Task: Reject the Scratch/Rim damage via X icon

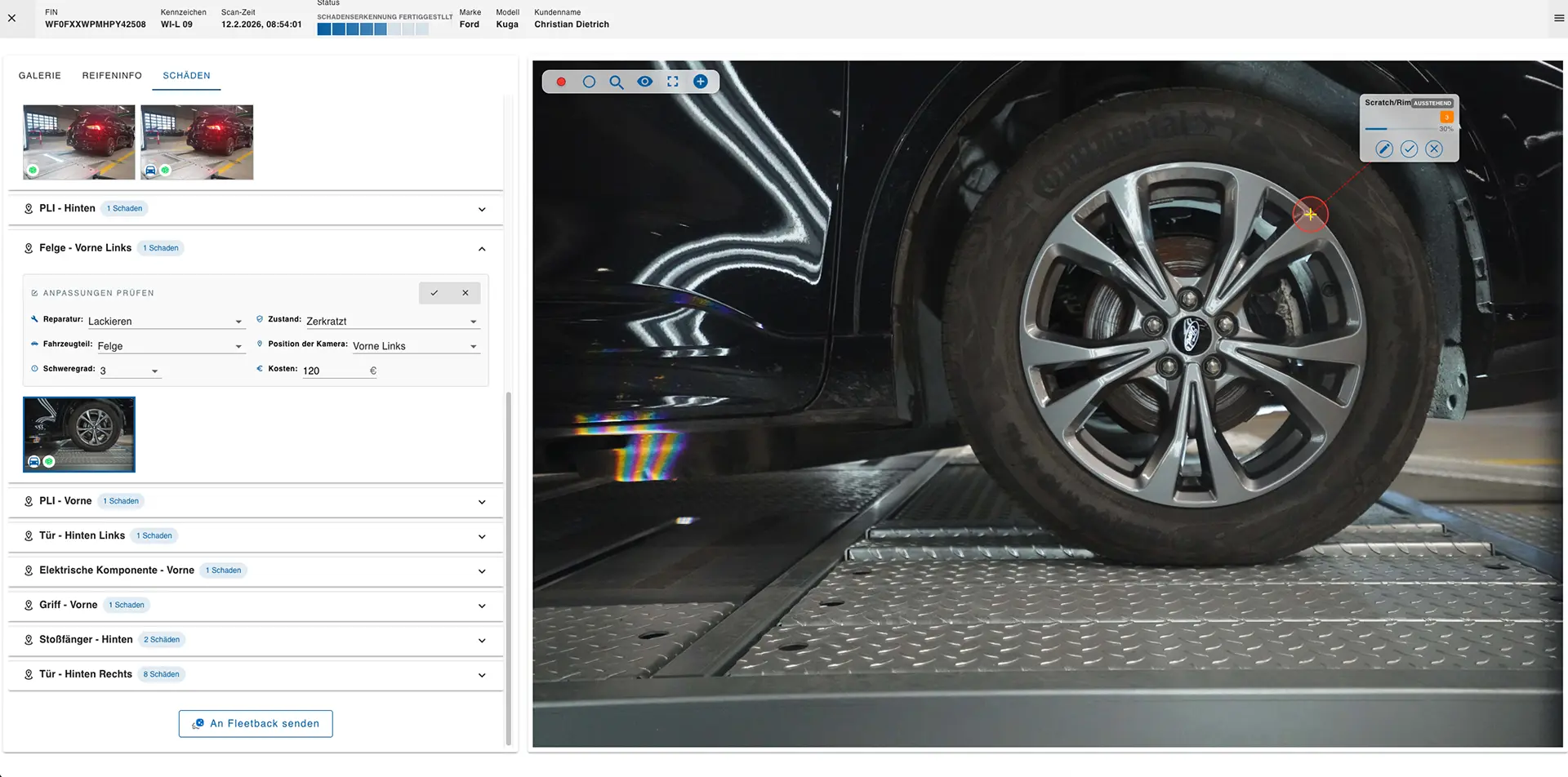Action: (1434, 149)
